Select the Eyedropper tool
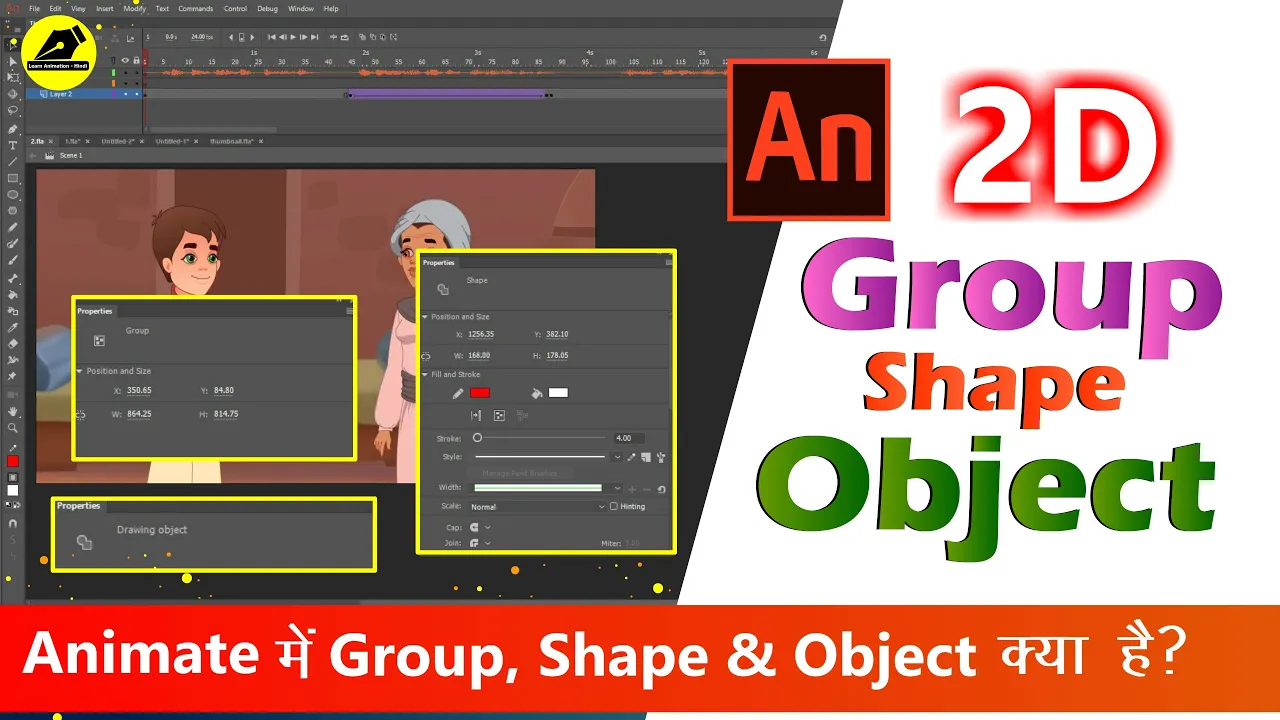 [x=13, y=328]
